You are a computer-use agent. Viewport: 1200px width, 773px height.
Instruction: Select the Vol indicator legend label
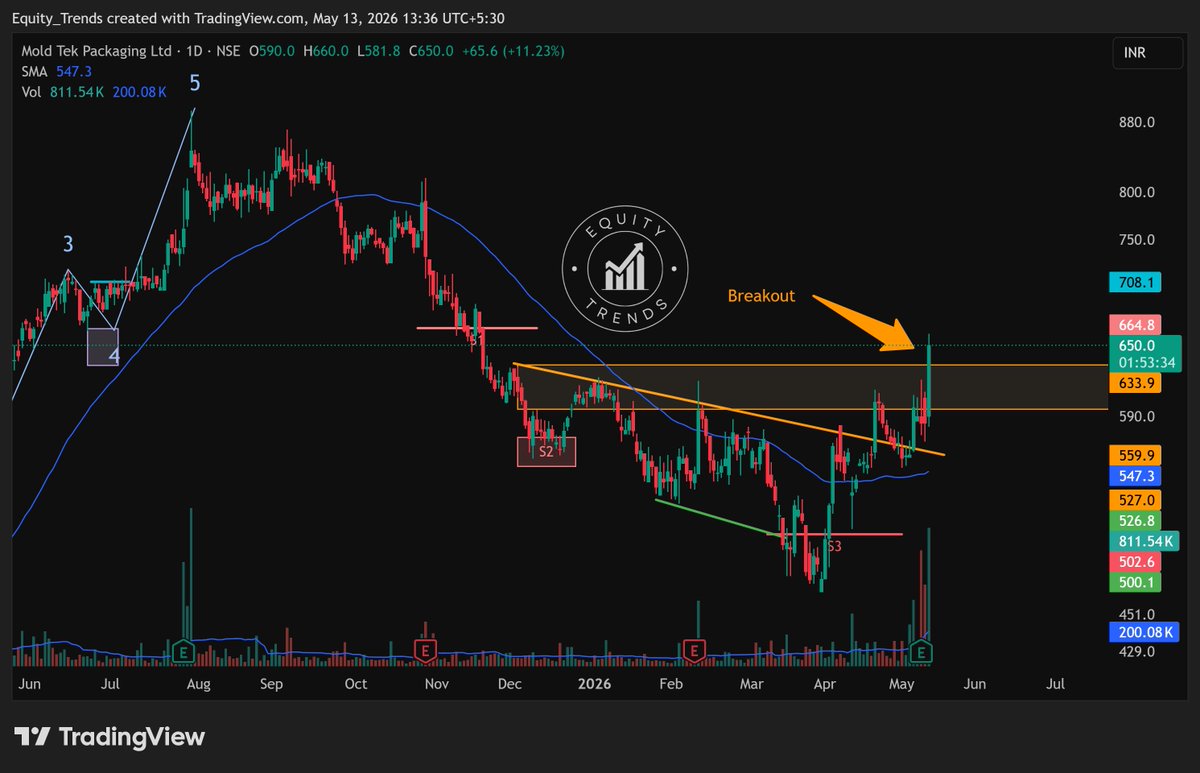click(x=30, y=91)
